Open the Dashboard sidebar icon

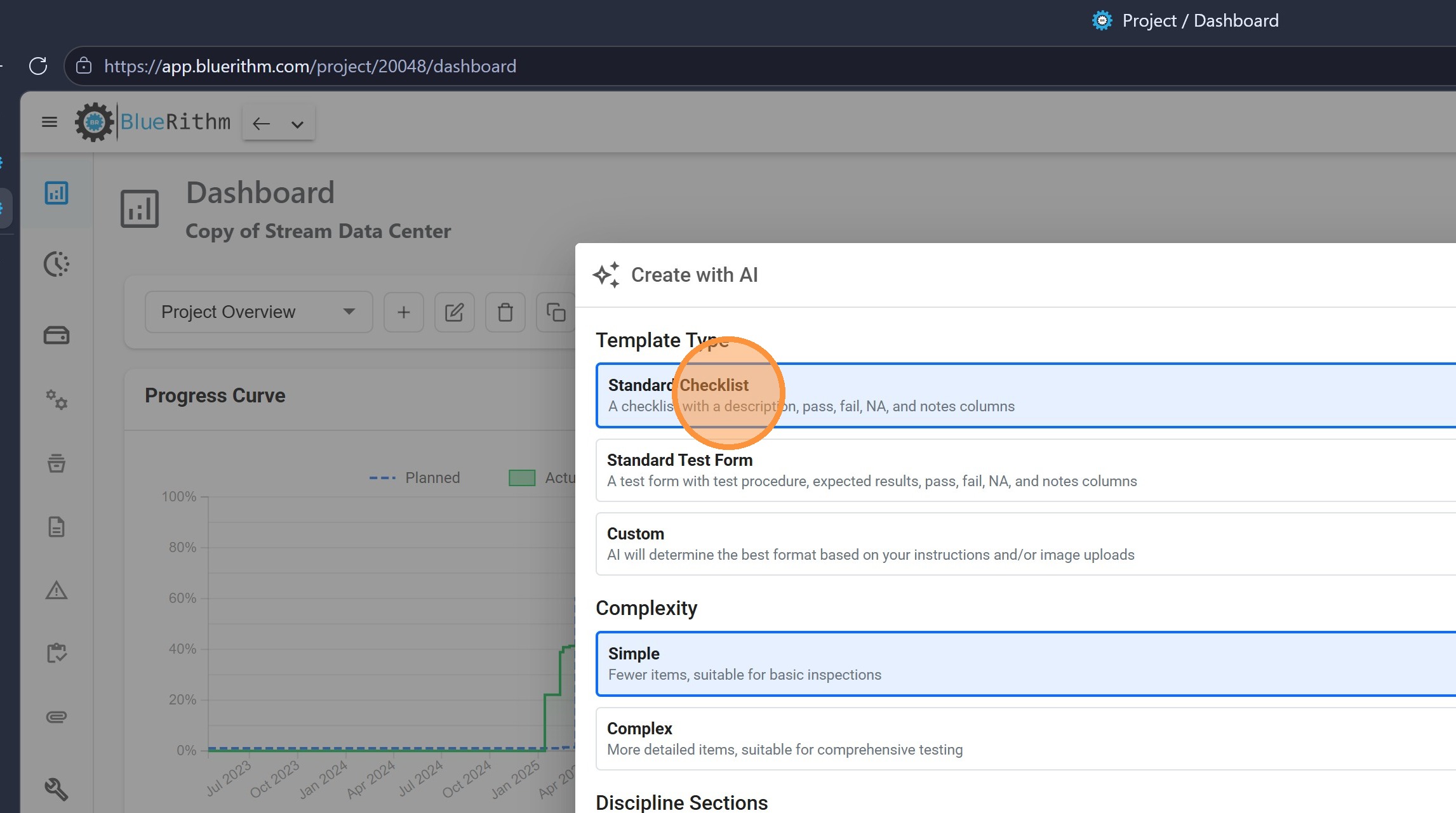(57, 193)
